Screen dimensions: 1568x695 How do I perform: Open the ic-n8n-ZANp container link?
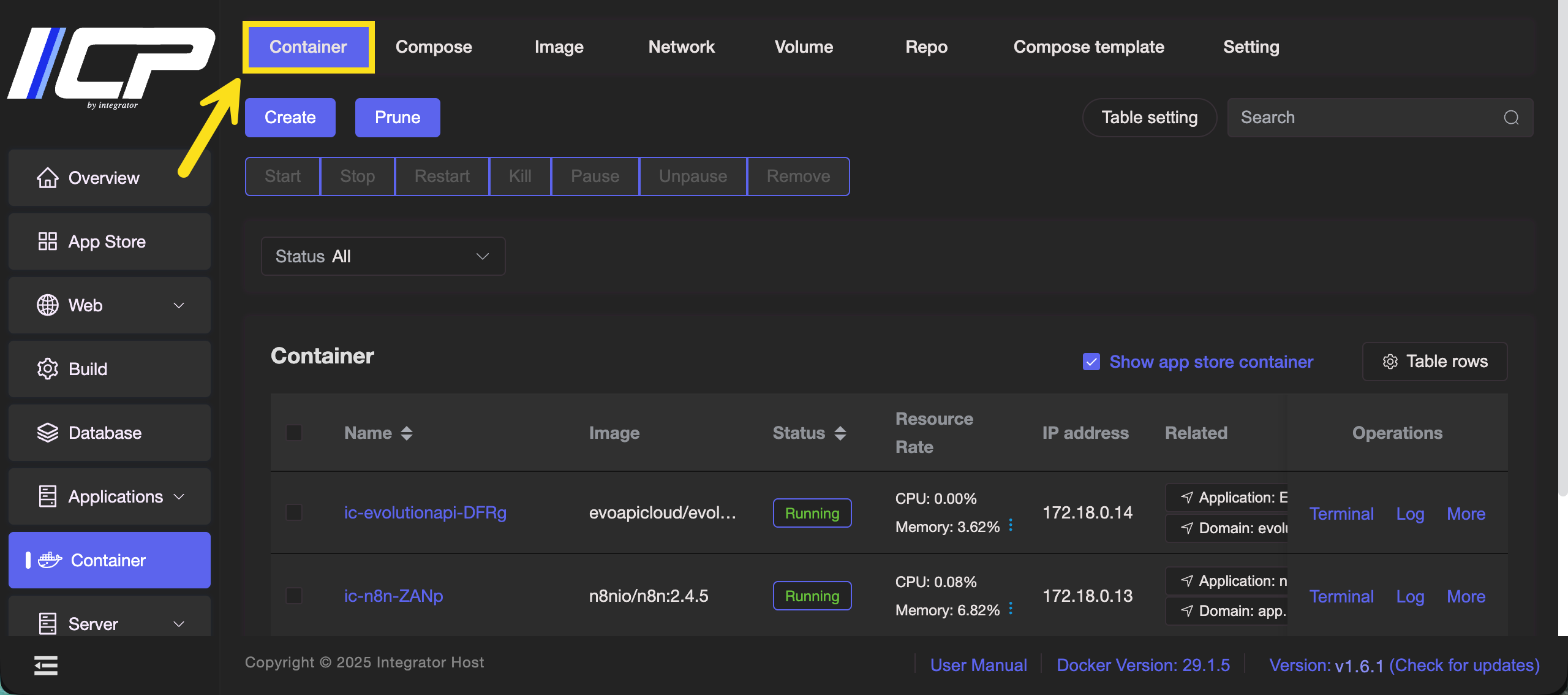coord(393,596)
